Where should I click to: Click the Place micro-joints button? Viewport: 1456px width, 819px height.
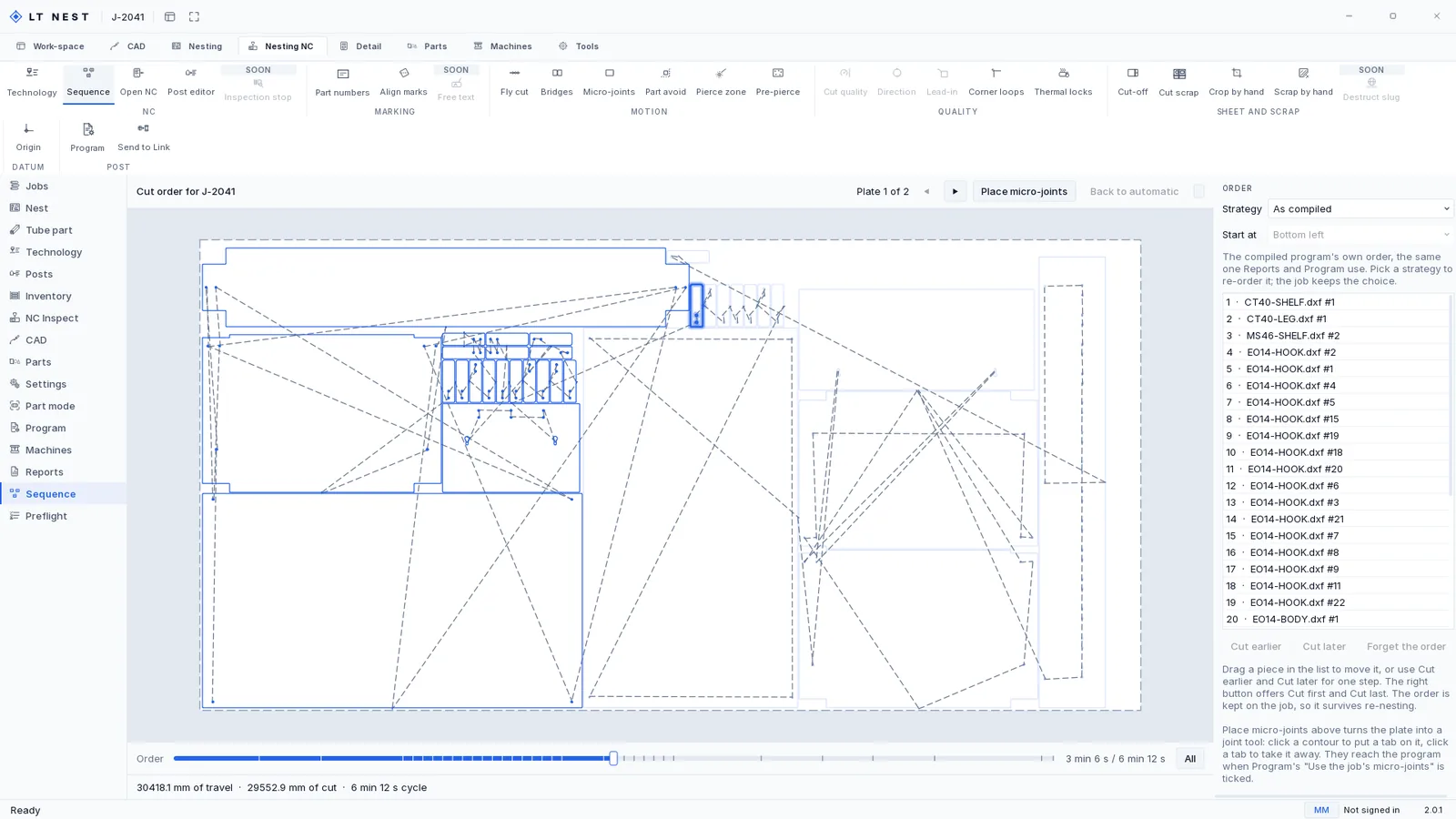[x=1024, y=191]
